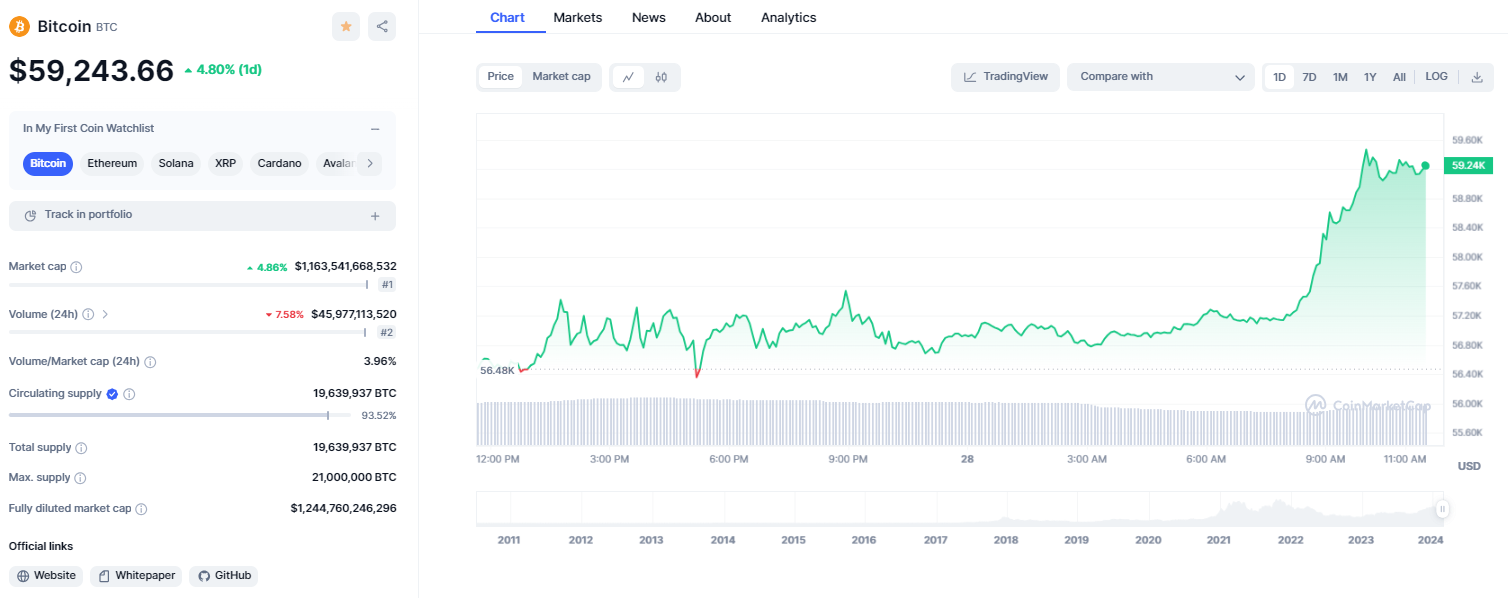Image resolution: width=1508 pixels, height=598 pixels.
Task: Click the orange Bitcoin logo icon
Action: pyautogui.click(x=19, y=26)
